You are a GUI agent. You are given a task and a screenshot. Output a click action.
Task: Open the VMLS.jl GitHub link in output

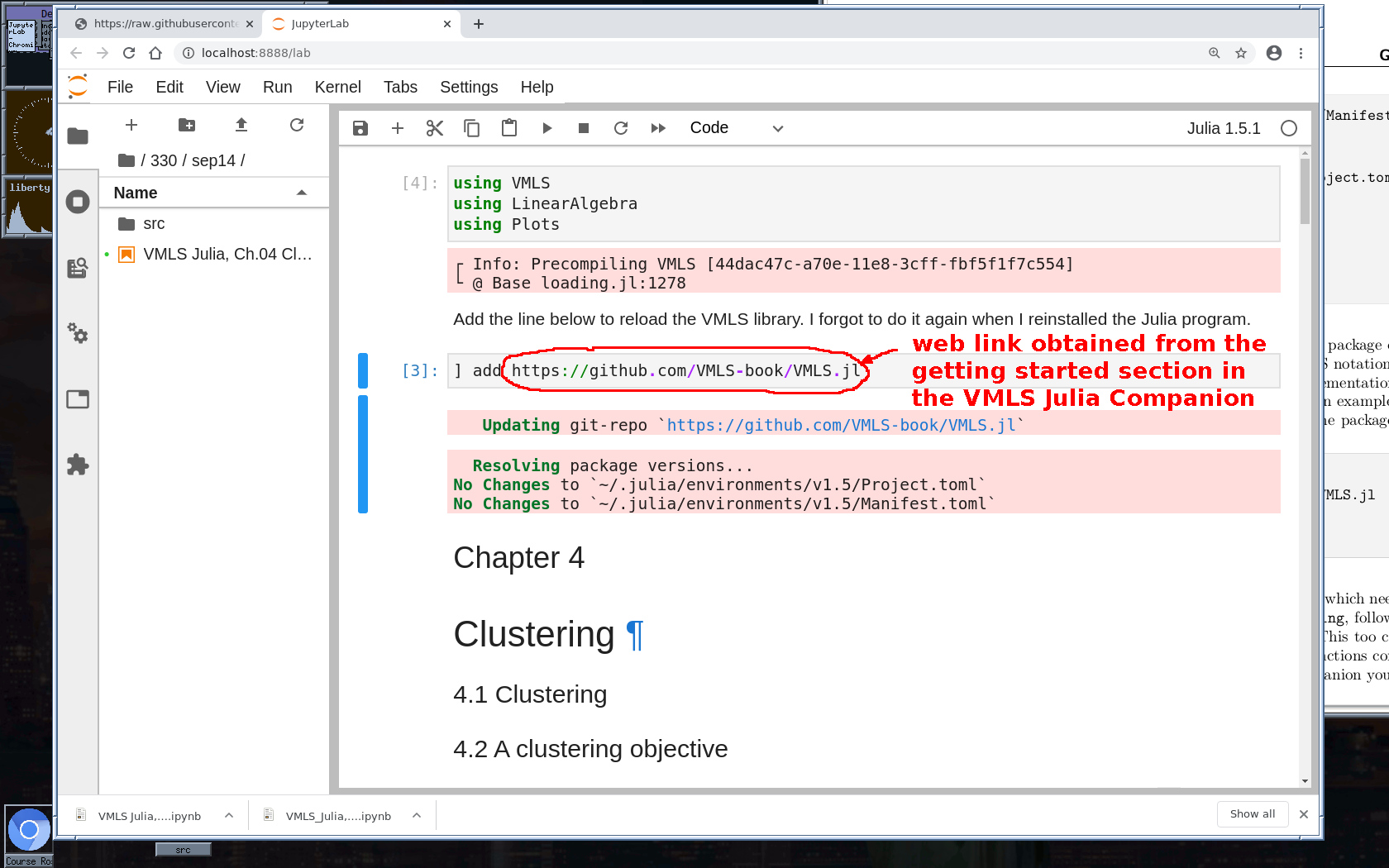point(841,425)
